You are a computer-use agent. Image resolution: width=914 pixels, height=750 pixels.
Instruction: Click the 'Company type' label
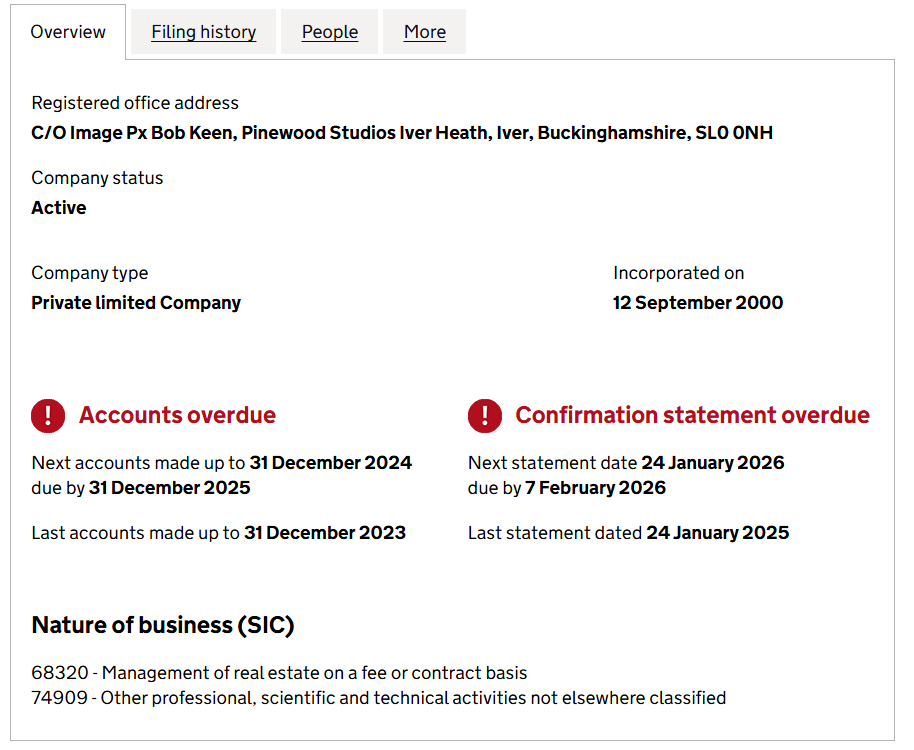[90, 273]
